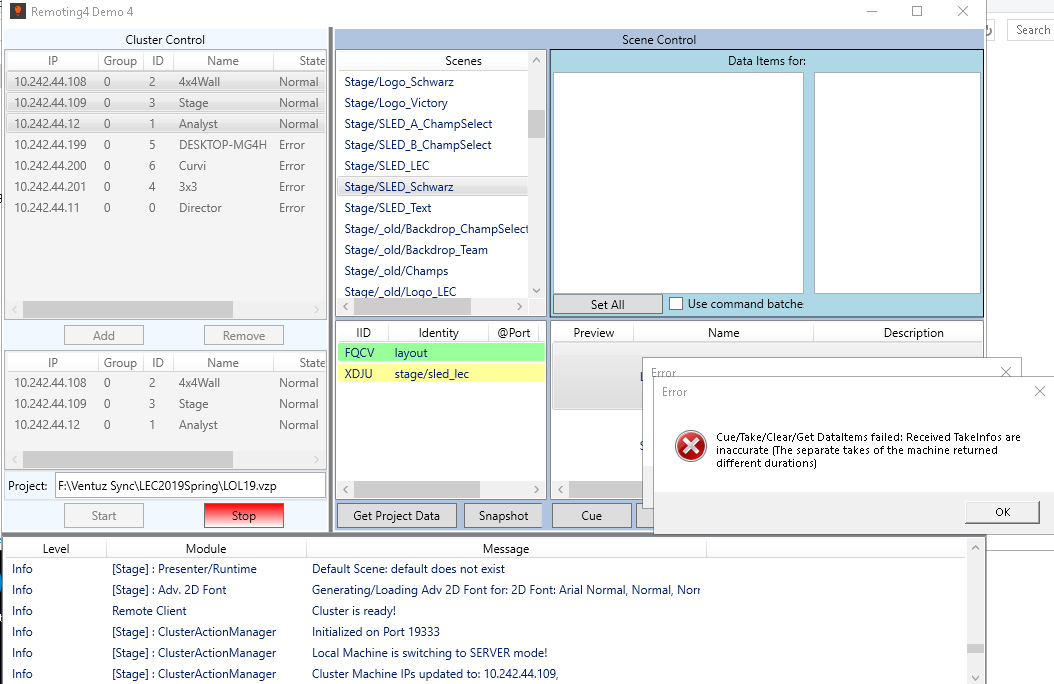Click the Get Project Data button
The width and height of the screenshot is (1054, 684).
396,516
